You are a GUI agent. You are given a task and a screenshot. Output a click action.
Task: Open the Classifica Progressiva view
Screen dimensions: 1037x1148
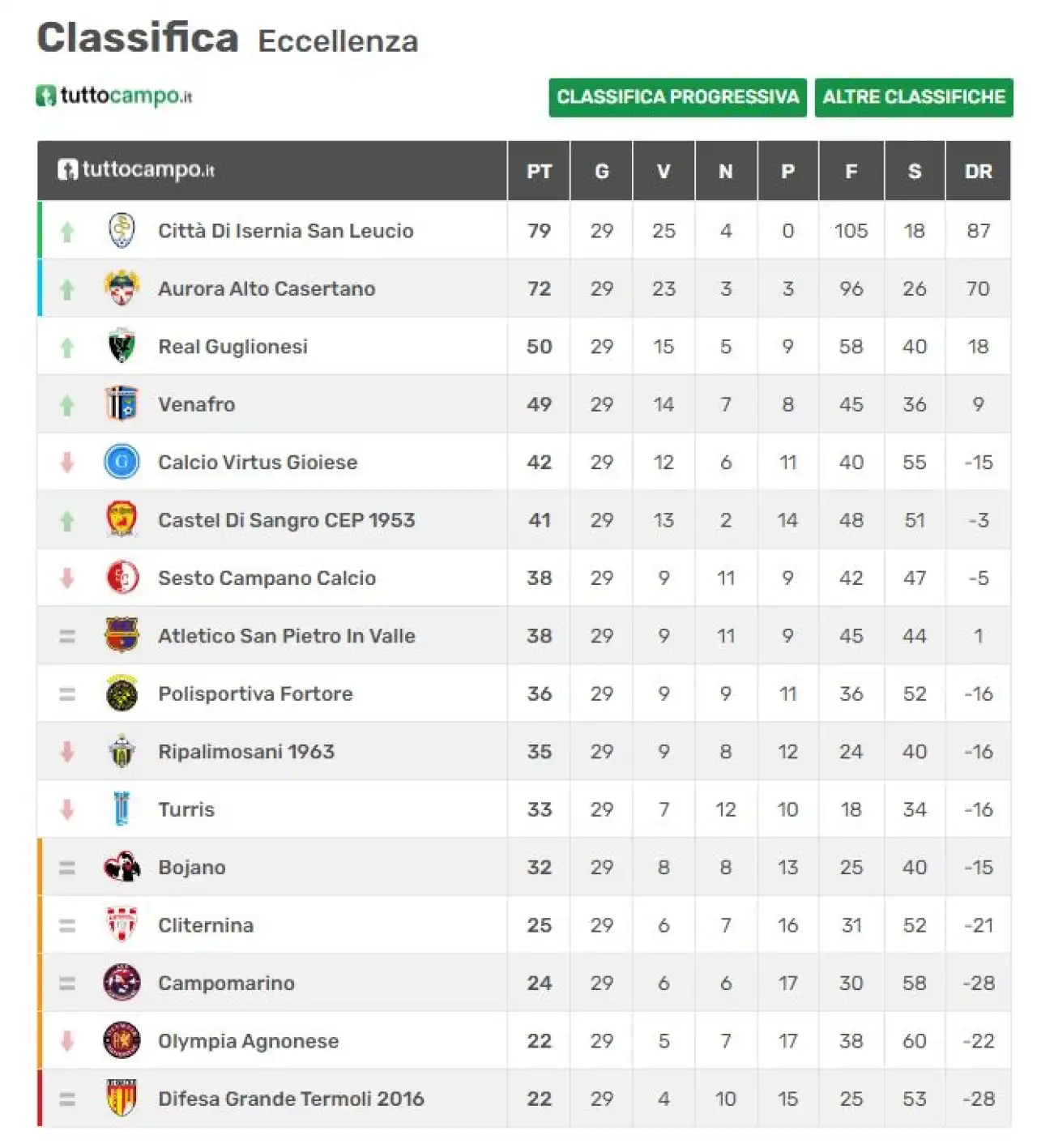tap(677, 97)
